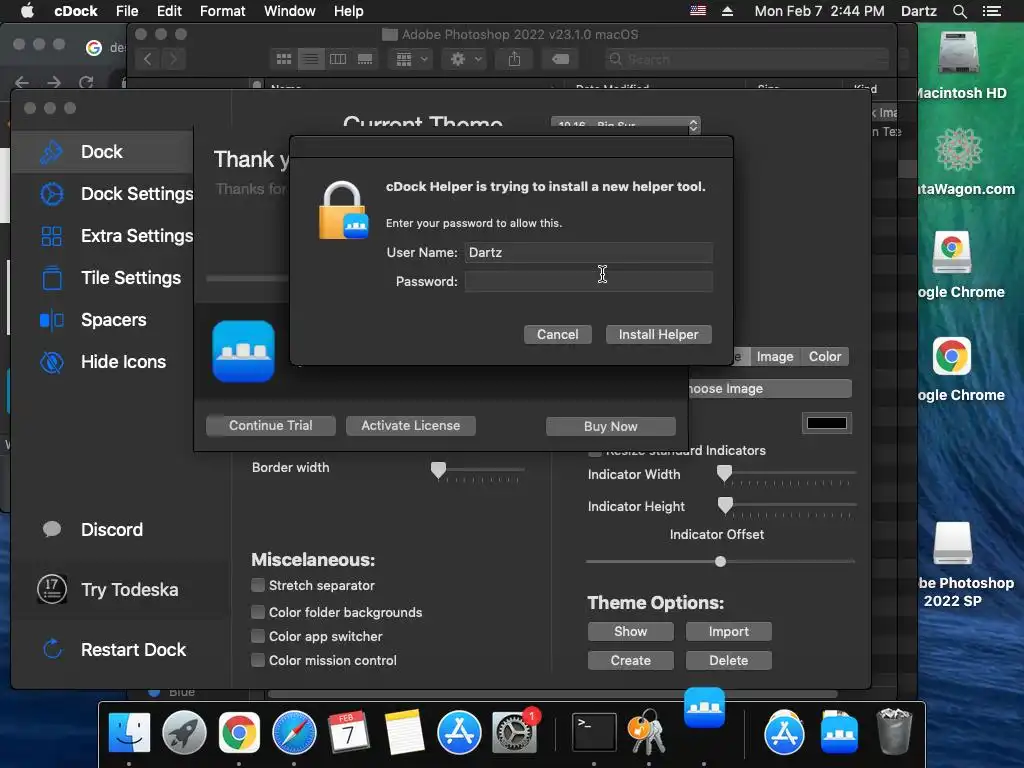Launch Launchpad rocket icon in Dock
The height and width of the screenshot is (768, 1024).
(x=184, y=732)
